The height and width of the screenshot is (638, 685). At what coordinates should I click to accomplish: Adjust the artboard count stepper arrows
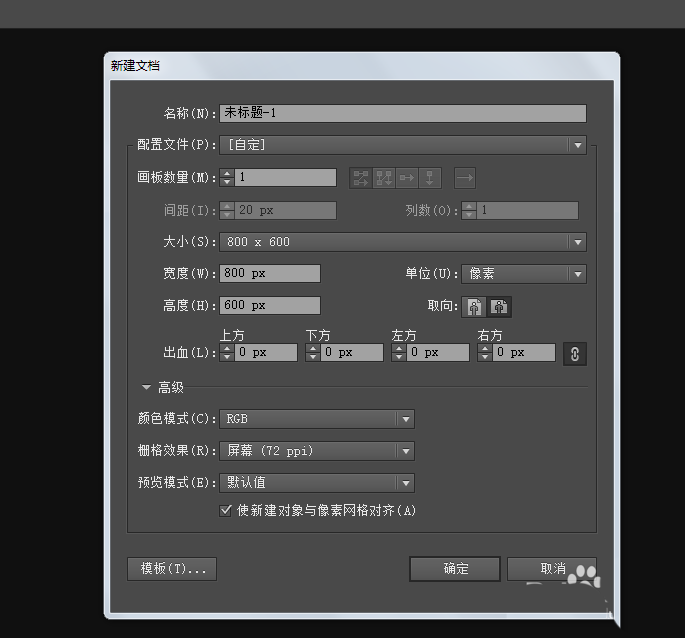pyautogui.click(x=227, y=177)
